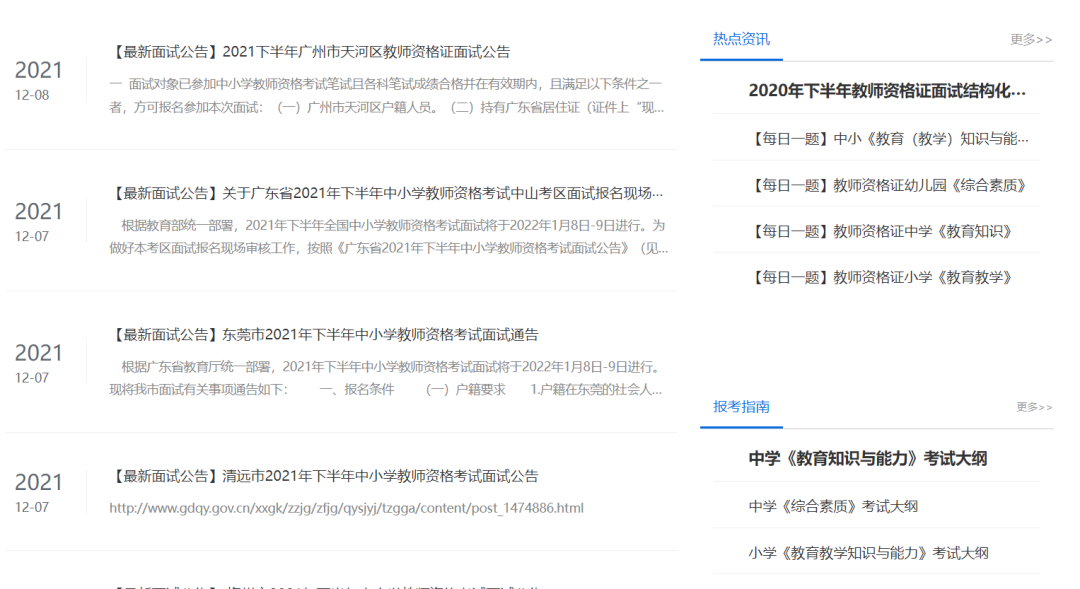Image resolution: width=1080 pixels, height=589 pixels.
Task: Open 【每日一题】中小《教育（教学）知识与能 link
Action: point(889,139)
